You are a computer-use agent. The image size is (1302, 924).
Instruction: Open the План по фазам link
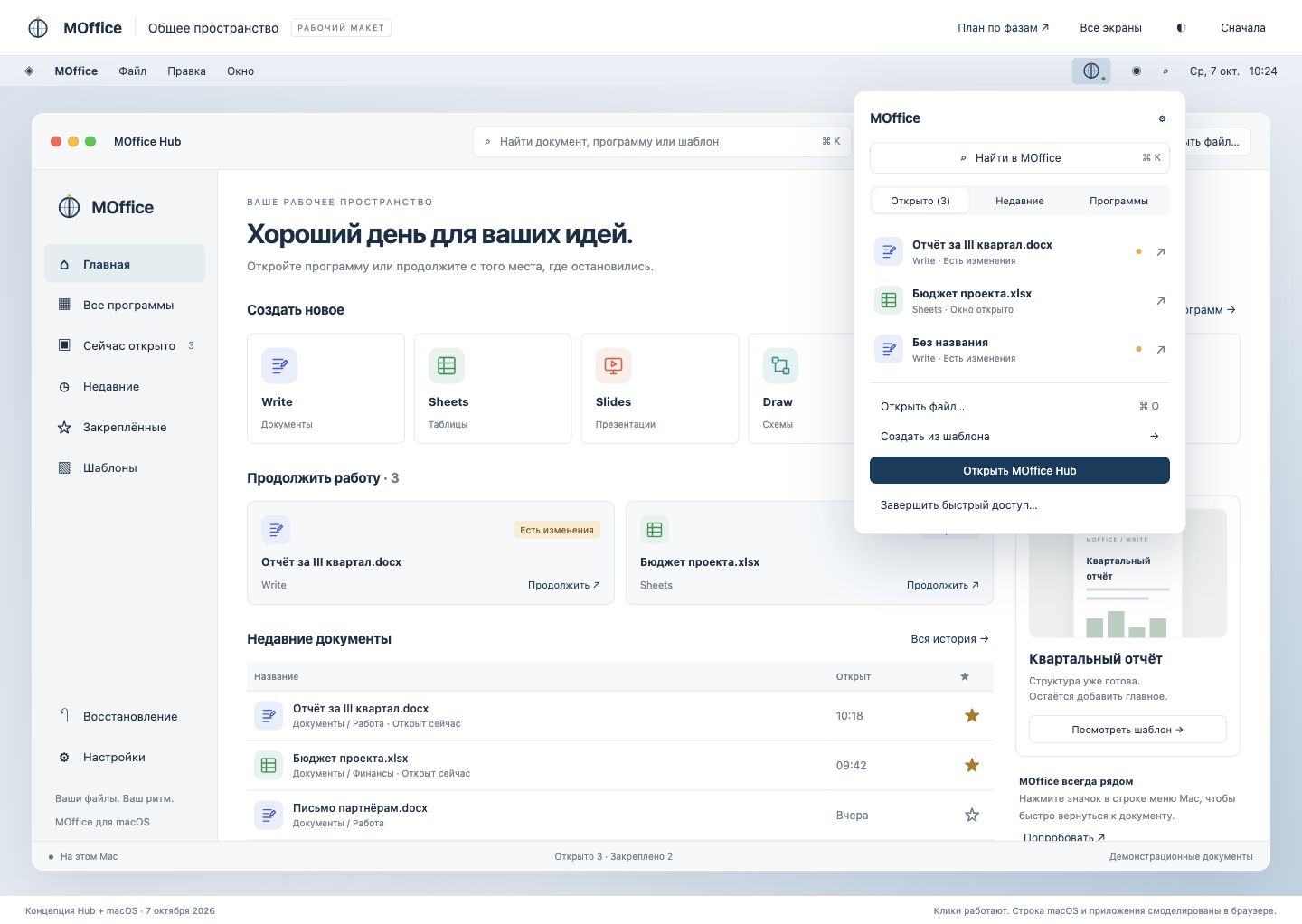1004,28
